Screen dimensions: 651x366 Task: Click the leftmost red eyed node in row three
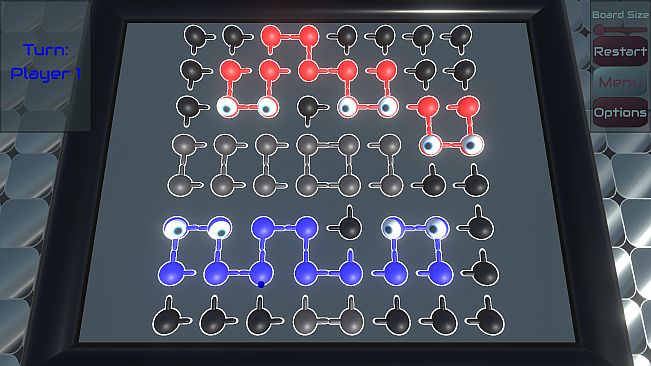[228, 107]
